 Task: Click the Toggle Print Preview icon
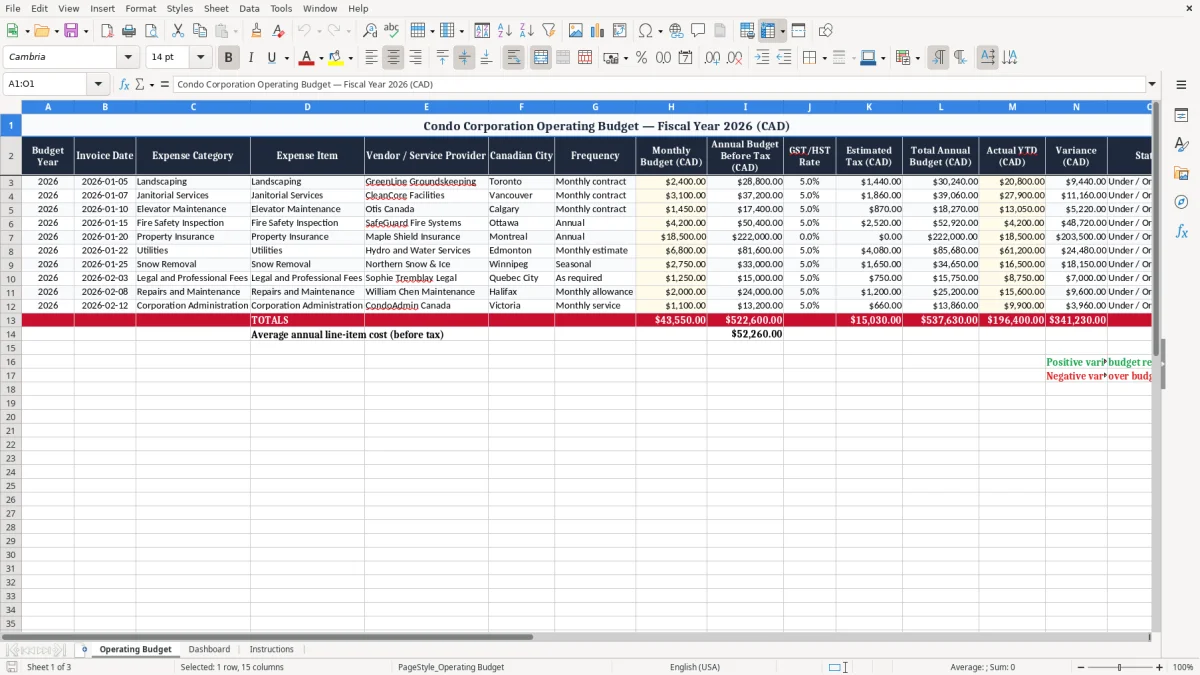[151, 31]
